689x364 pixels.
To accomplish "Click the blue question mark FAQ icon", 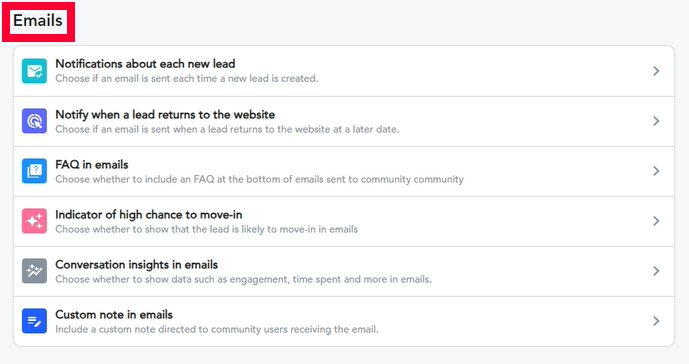I will [34, 171].
